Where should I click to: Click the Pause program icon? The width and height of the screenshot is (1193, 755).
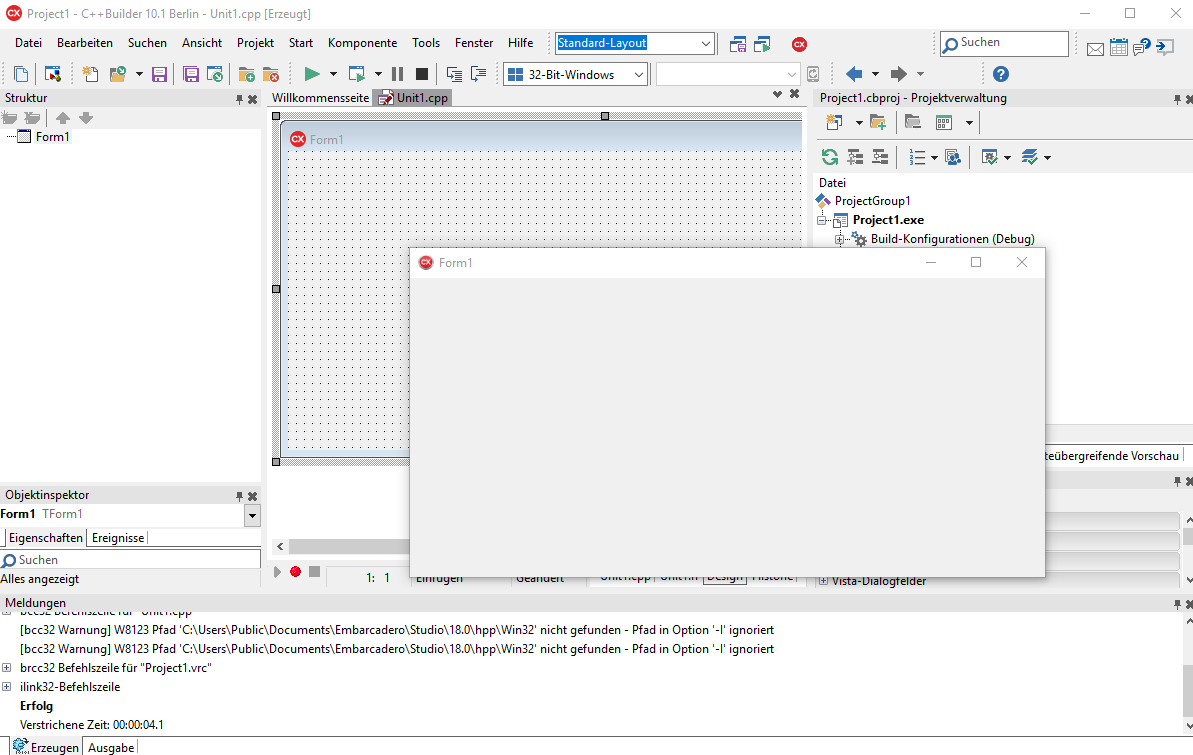(x=397, y=74)
